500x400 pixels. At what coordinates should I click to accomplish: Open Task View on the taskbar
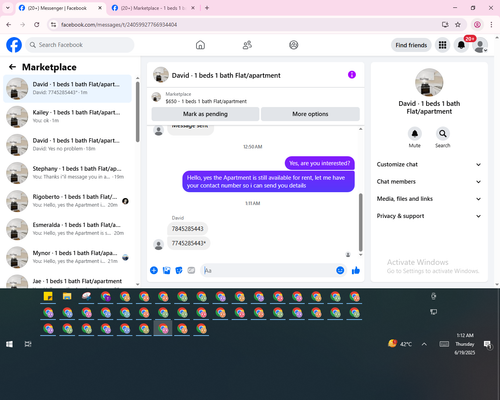28,344
